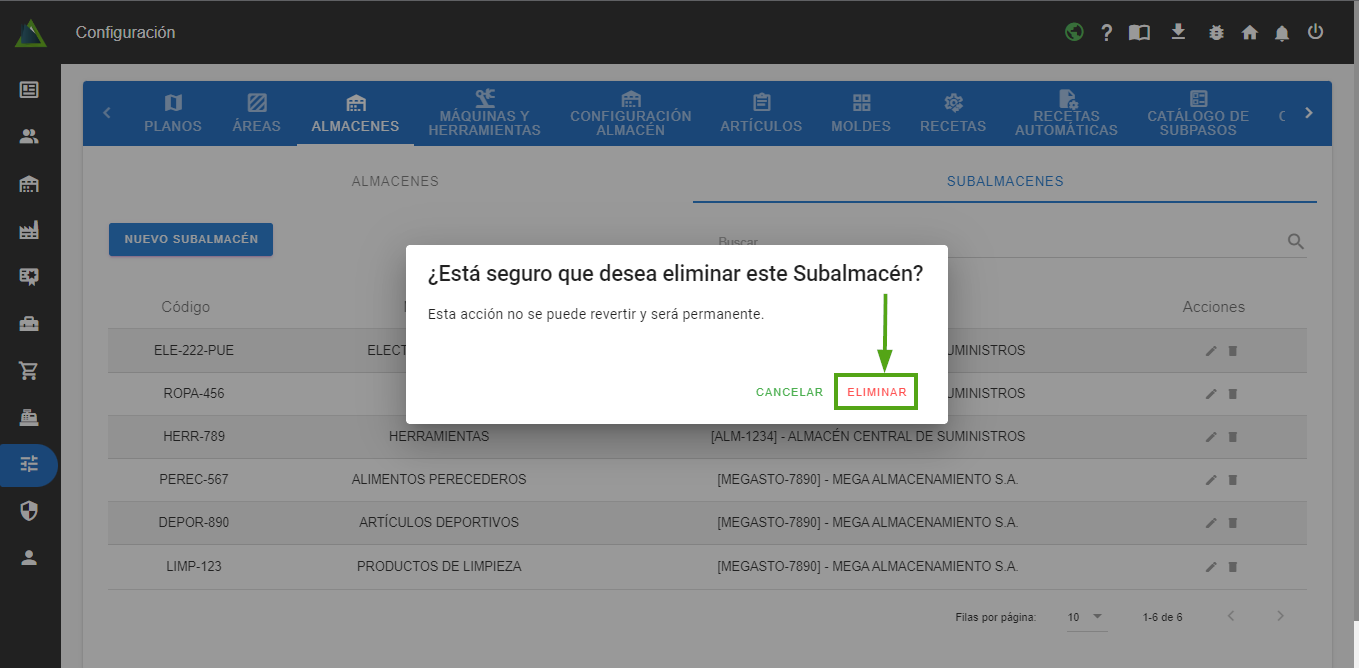Edit the PEREC-567 row with pencil icon
Screen dimensions: 1359x668
point(1211,480)
